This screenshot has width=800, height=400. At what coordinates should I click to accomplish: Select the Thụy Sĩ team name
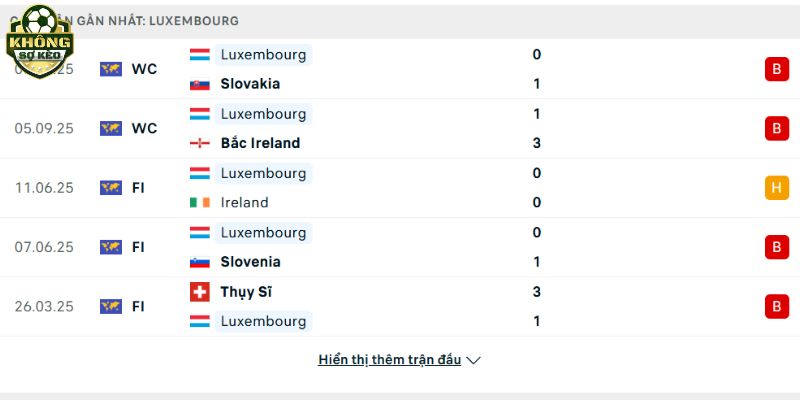coord(246,292)
